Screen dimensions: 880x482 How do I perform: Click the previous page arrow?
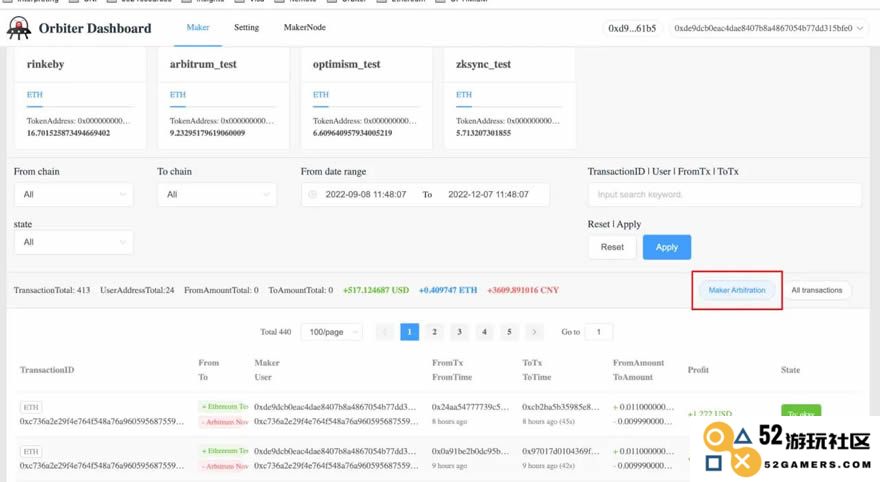click(384, 332)
